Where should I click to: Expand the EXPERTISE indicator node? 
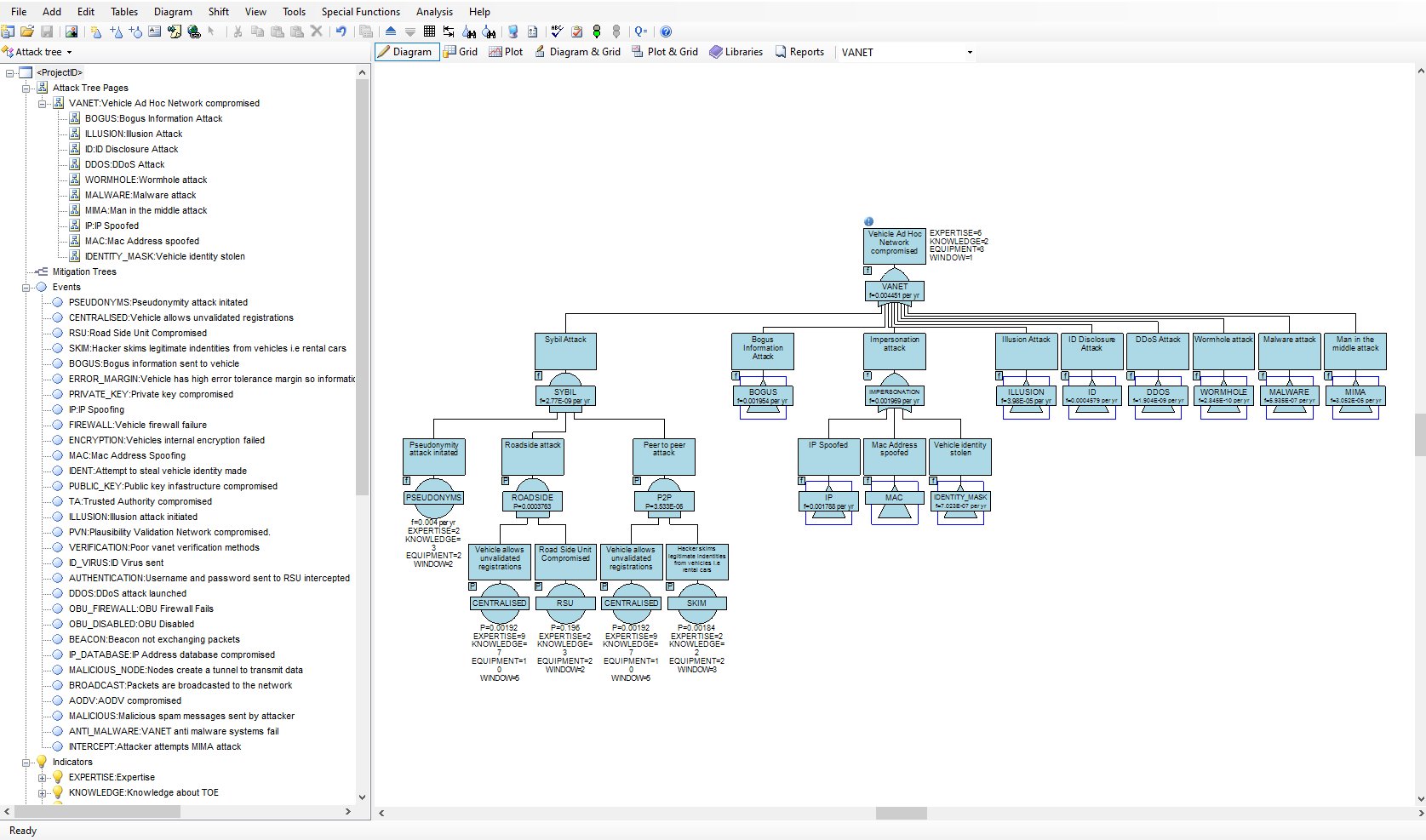click(x=43, y=777)
